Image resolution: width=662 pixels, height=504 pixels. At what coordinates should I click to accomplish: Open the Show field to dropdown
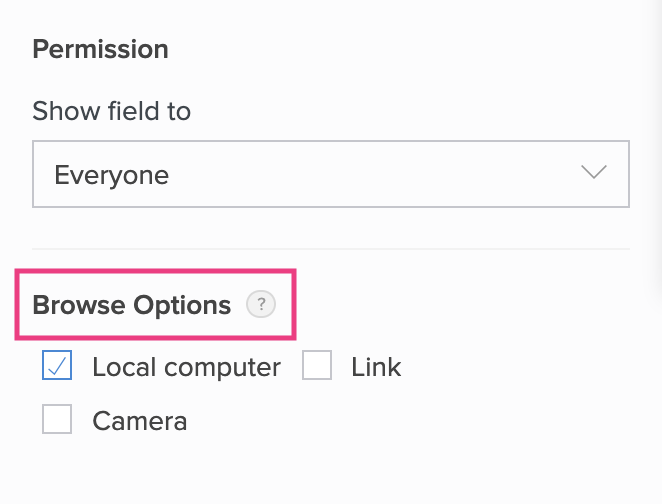coord(330,174)
